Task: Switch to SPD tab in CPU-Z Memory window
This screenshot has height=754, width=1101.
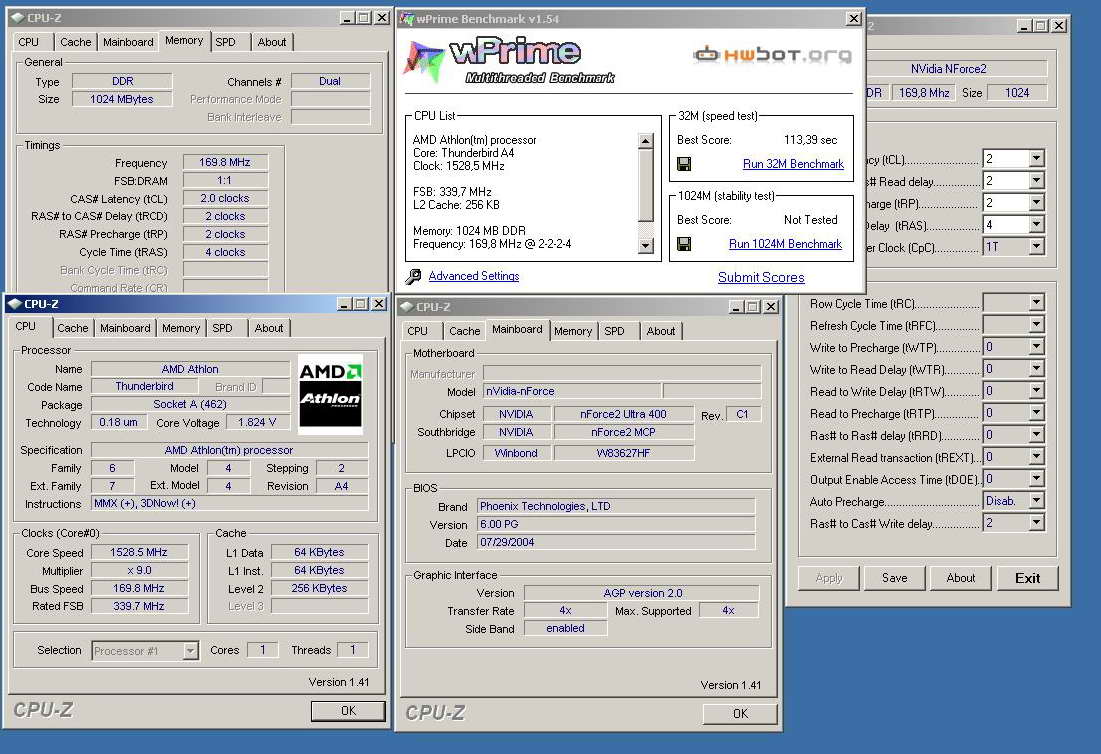Action: point(225,42)
